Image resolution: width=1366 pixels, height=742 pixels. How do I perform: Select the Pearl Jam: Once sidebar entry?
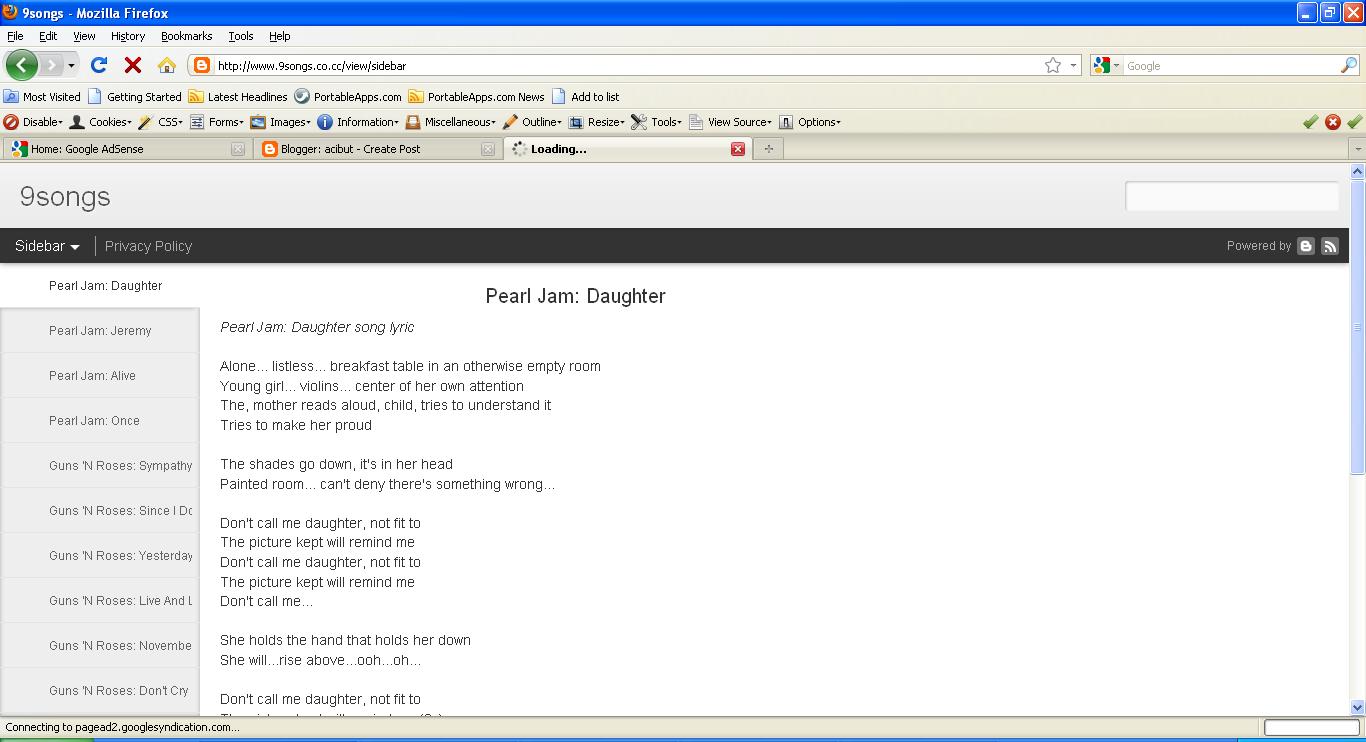tap(100, 421)
